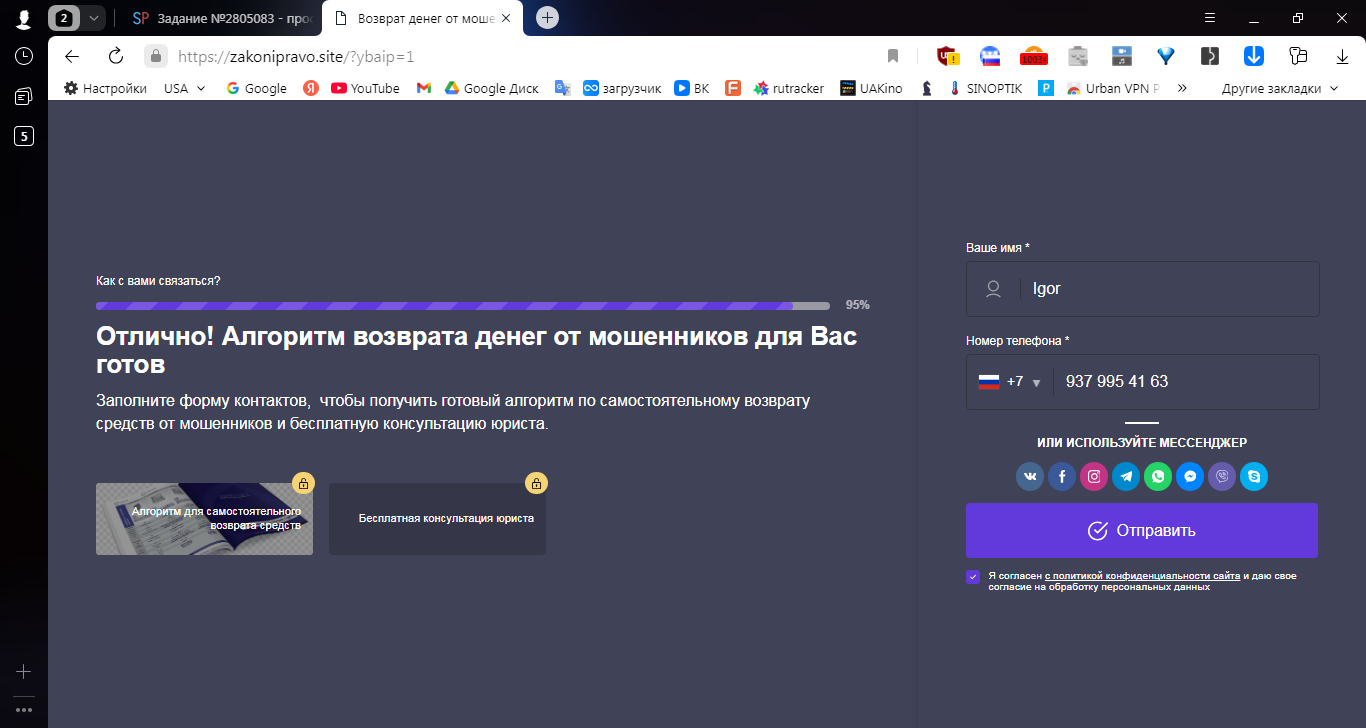
Task: Click the browser address bar URL
Action: 295,56
